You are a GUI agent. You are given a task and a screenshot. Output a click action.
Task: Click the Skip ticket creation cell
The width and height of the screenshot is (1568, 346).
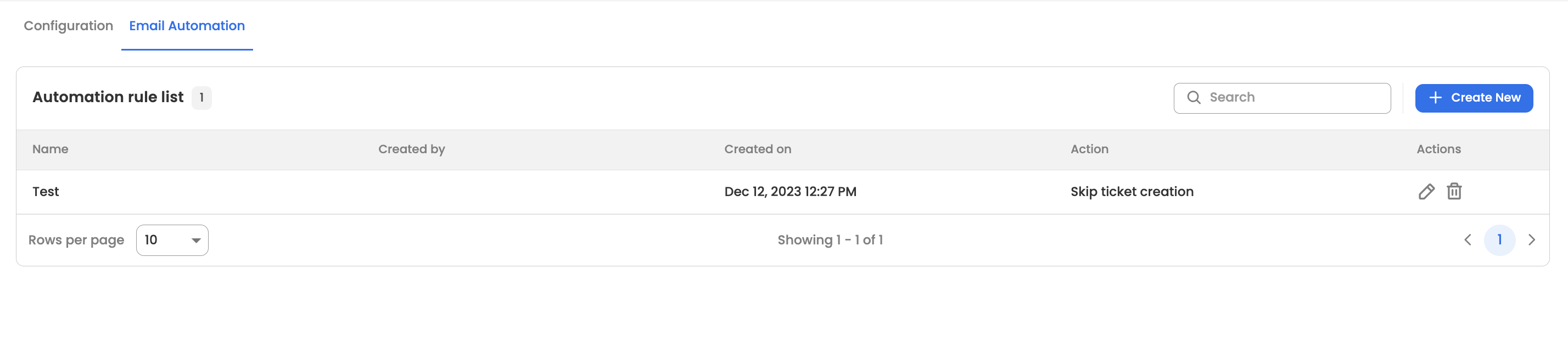click(1132, 191)
